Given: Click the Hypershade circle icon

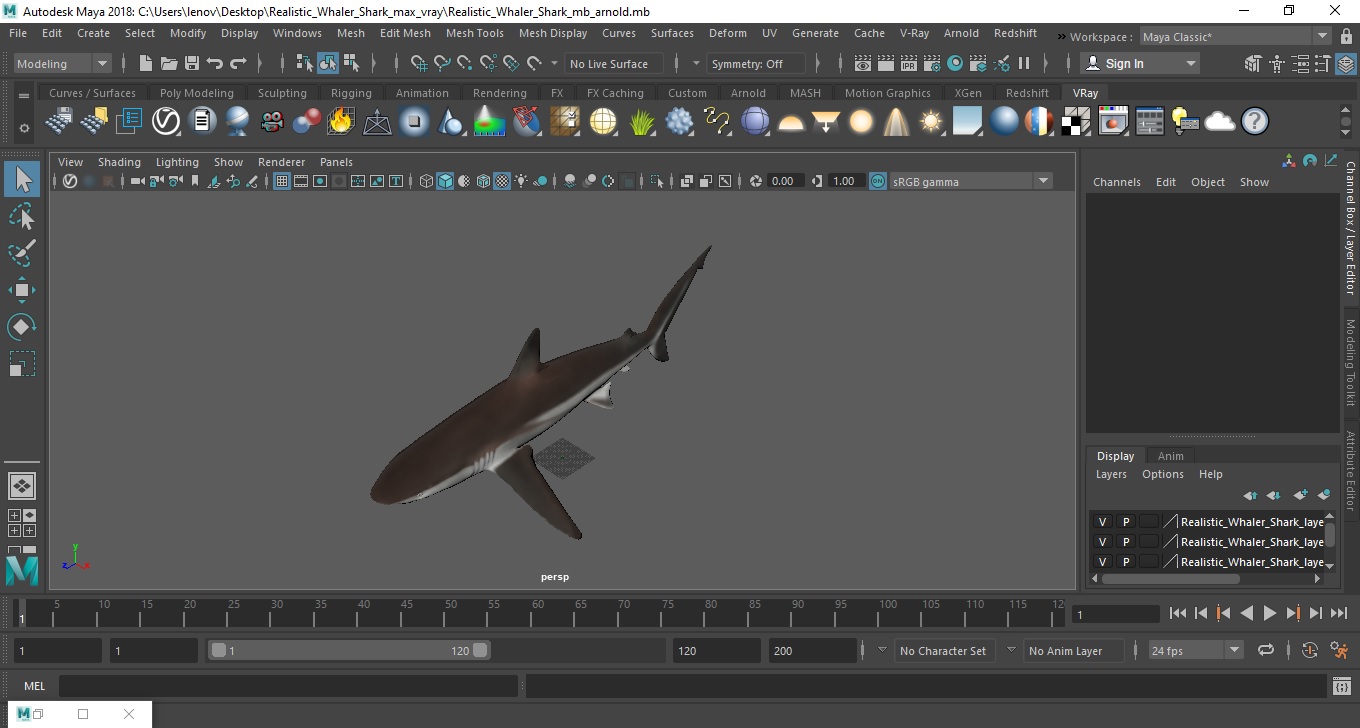Looking at the screenshot, I should (x=955, y=63).
